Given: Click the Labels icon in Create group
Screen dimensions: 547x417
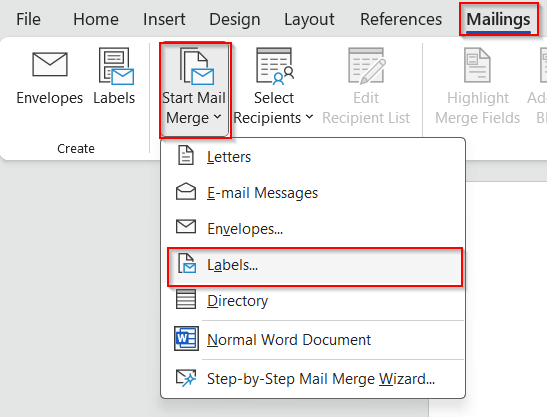Looking at the screenshot, I should pyautogui.click(x=116, y=66).
